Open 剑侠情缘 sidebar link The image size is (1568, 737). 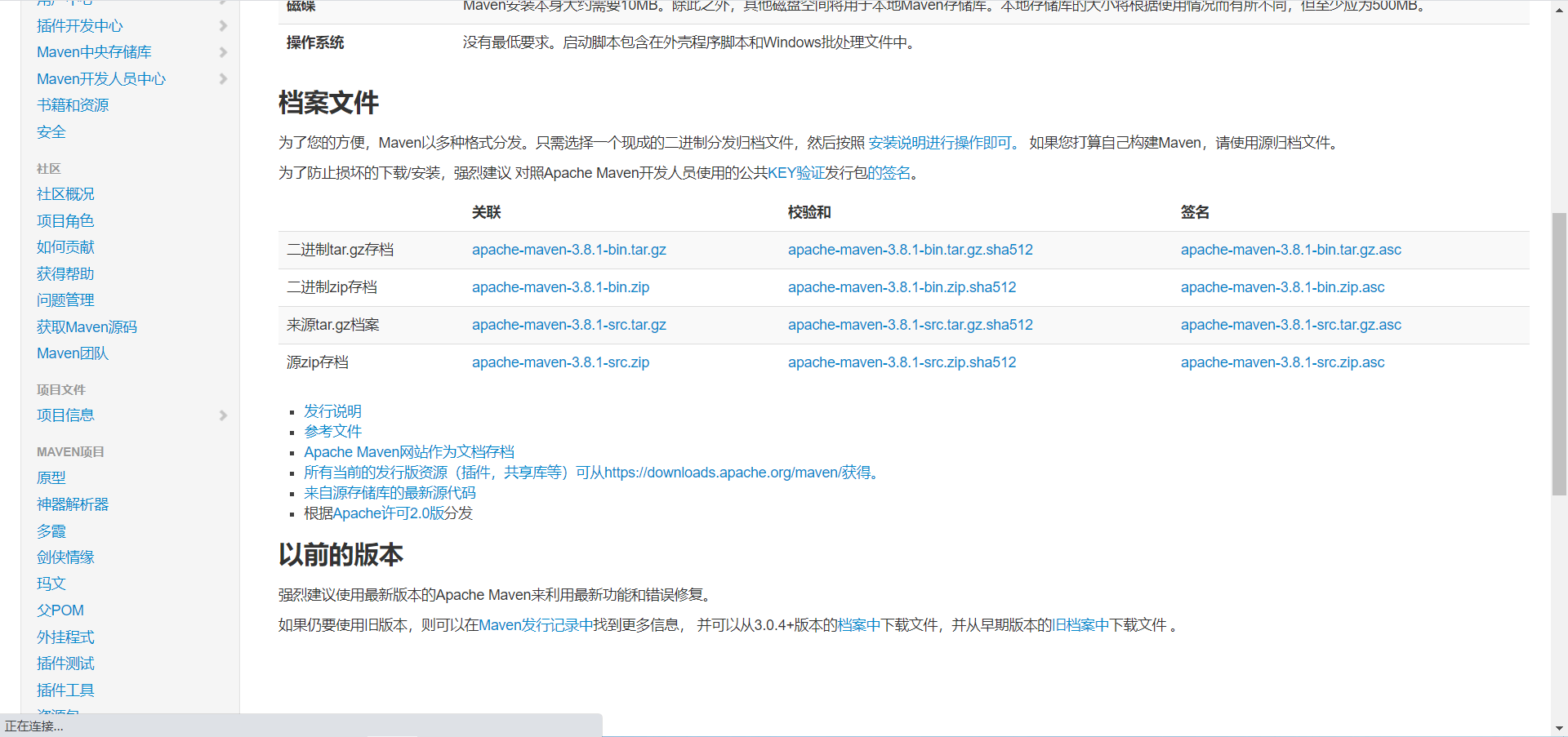point(65,557)
